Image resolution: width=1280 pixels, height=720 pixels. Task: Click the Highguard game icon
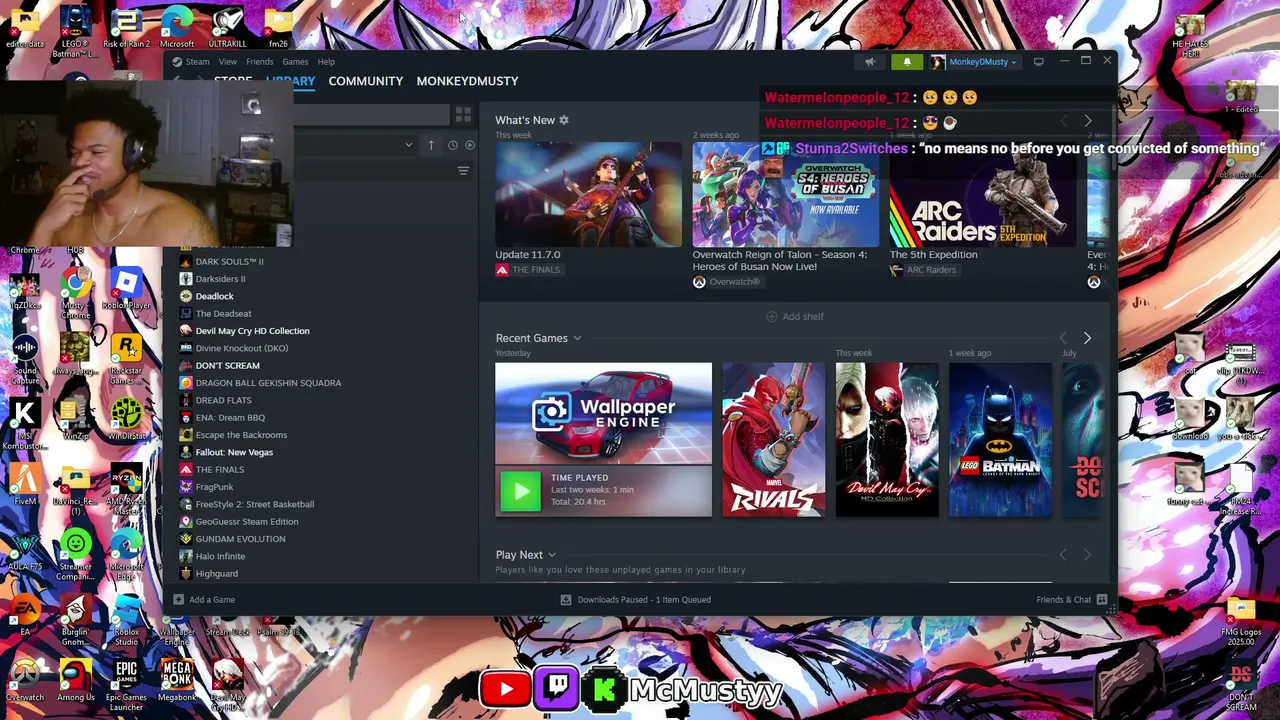coord(186,574)
